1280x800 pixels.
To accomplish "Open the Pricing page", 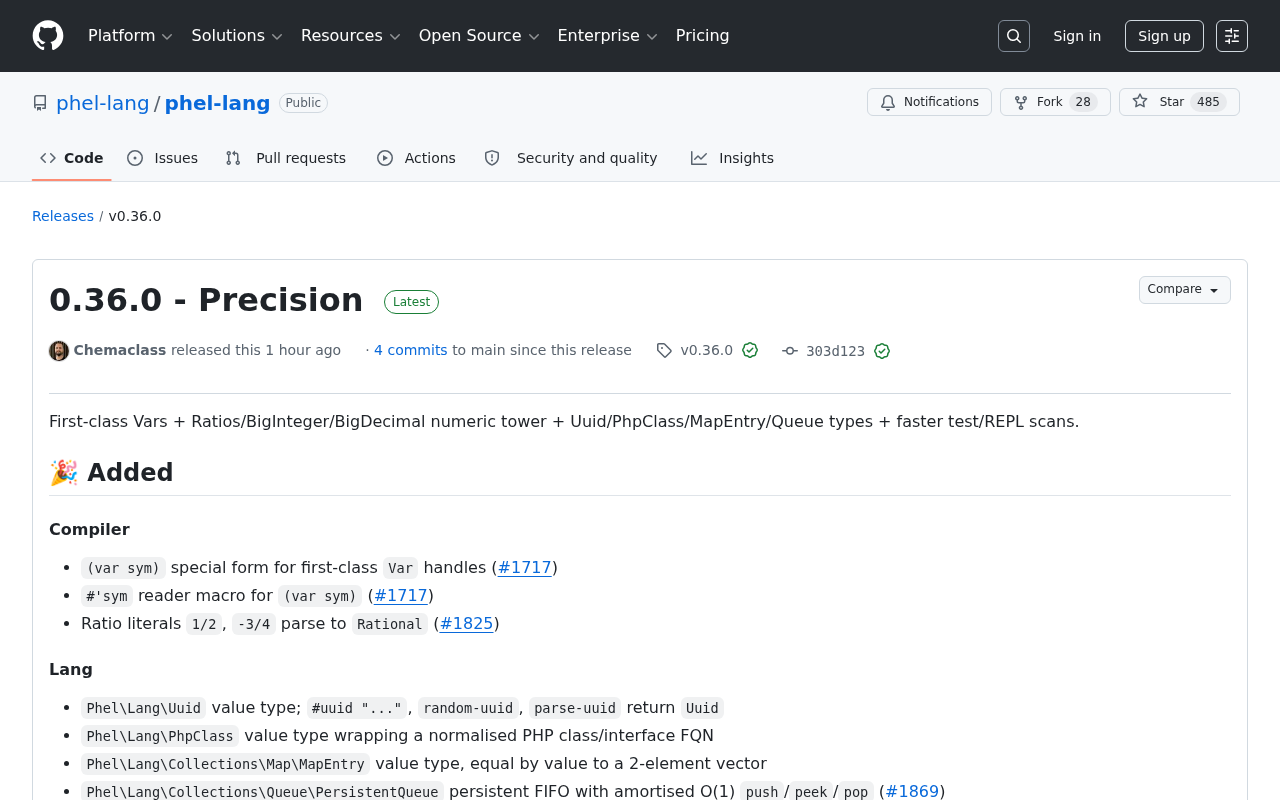I will pyautogui.click(x=702, y=36).
